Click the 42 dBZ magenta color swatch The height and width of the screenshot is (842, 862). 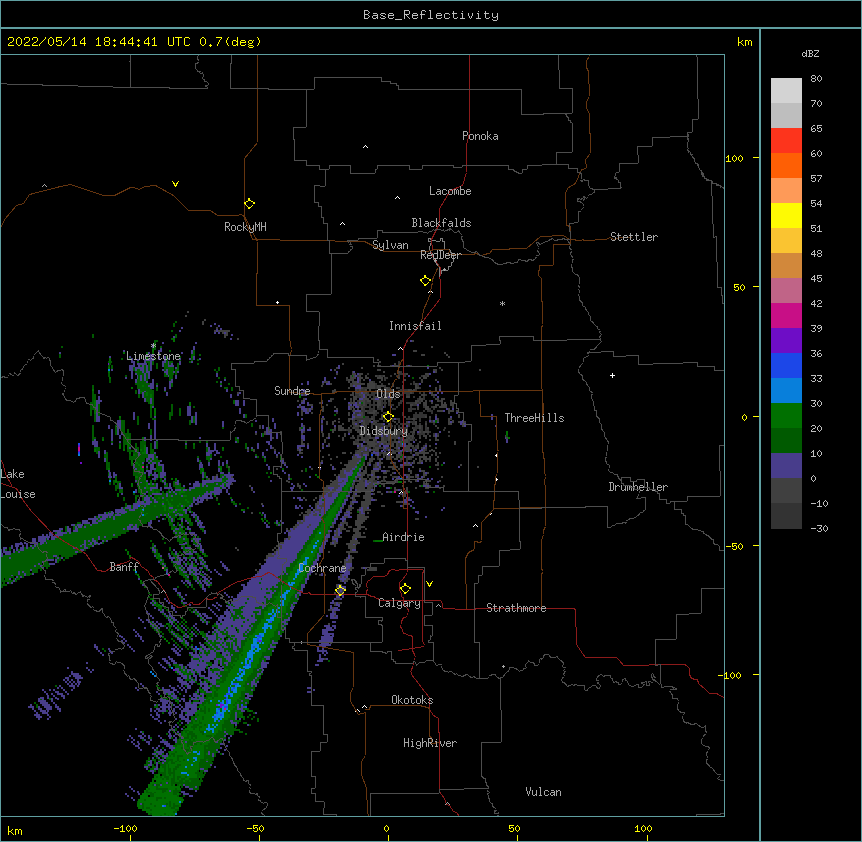click(786, 315)
